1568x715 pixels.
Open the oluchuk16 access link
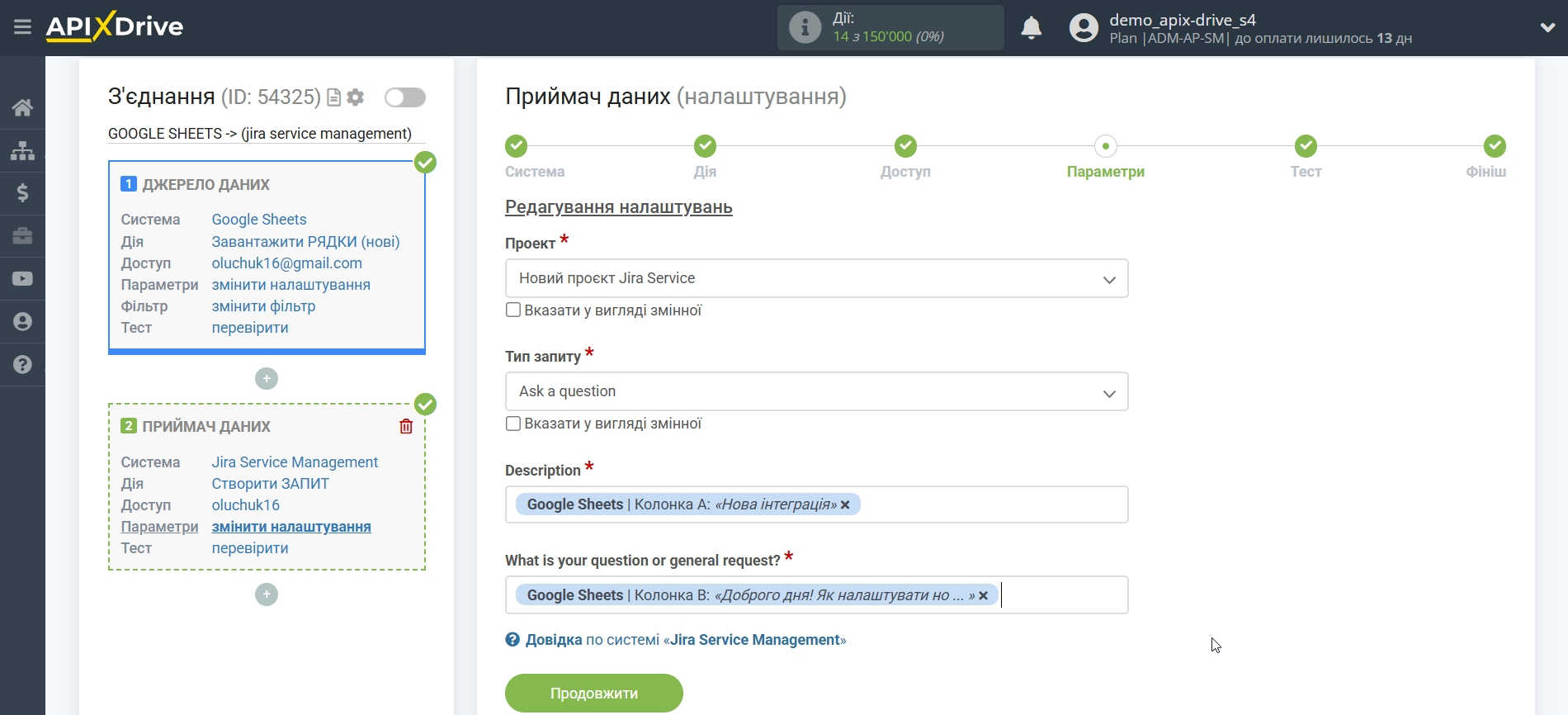pos(245,505)
